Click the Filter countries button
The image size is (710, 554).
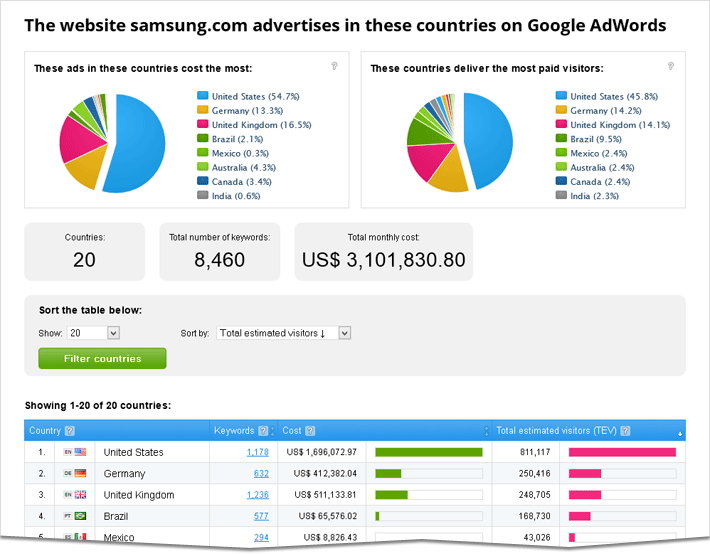coord(102,358)
